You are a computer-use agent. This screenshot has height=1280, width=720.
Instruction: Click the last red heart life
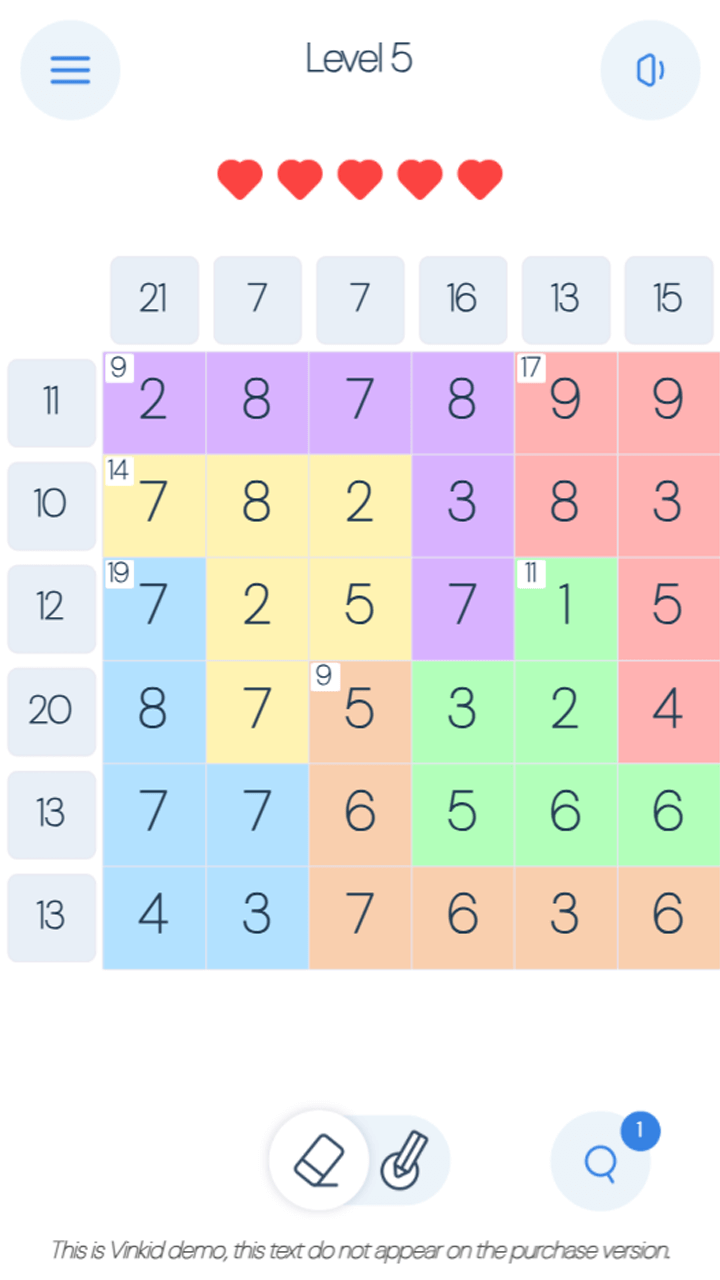click(480, 180)
